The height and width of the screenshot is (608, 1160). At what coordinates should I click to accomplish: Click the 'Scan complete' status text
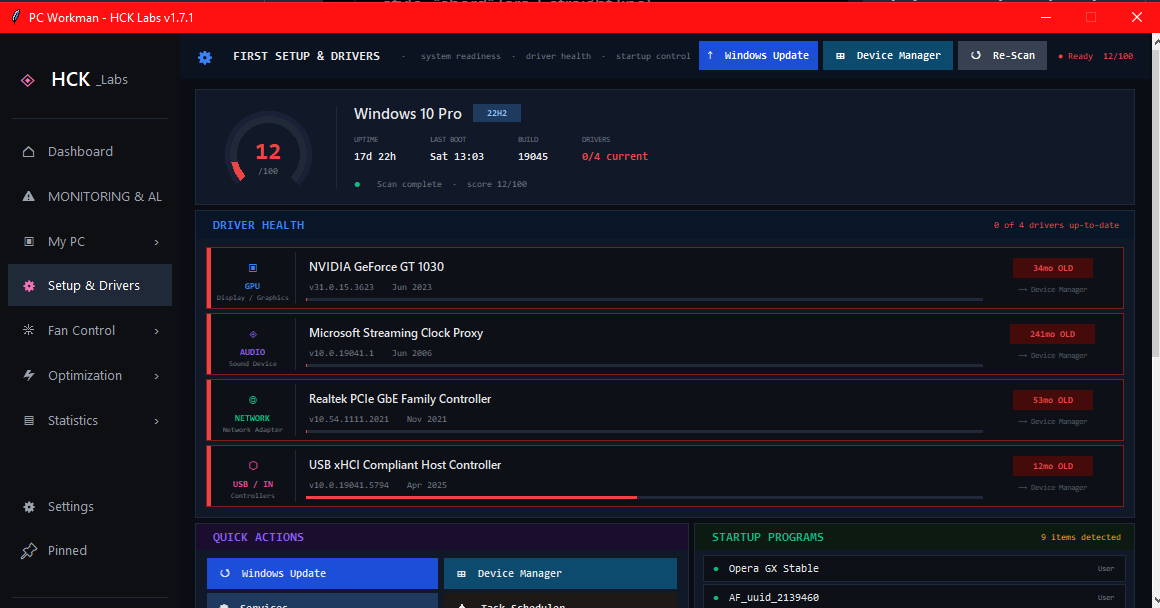409,184
